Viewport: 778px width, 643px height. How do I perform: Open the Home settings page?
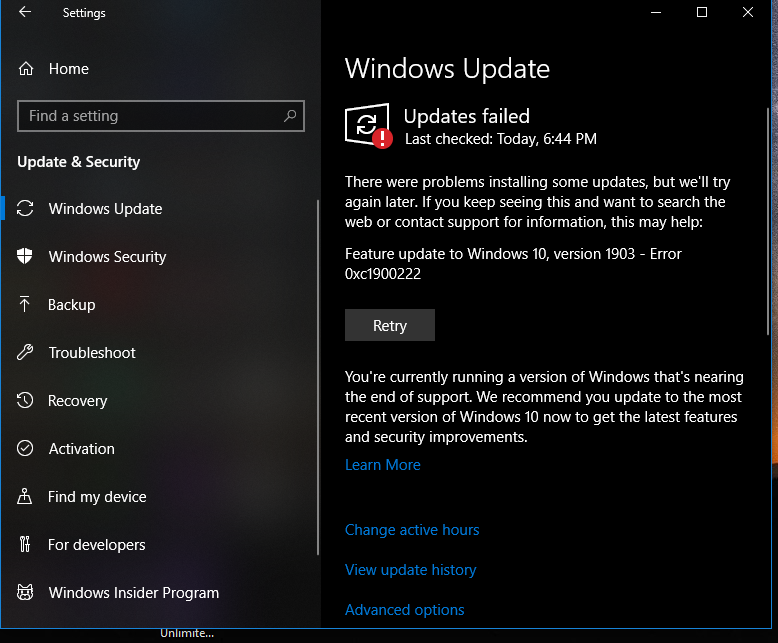click(68, 68)
